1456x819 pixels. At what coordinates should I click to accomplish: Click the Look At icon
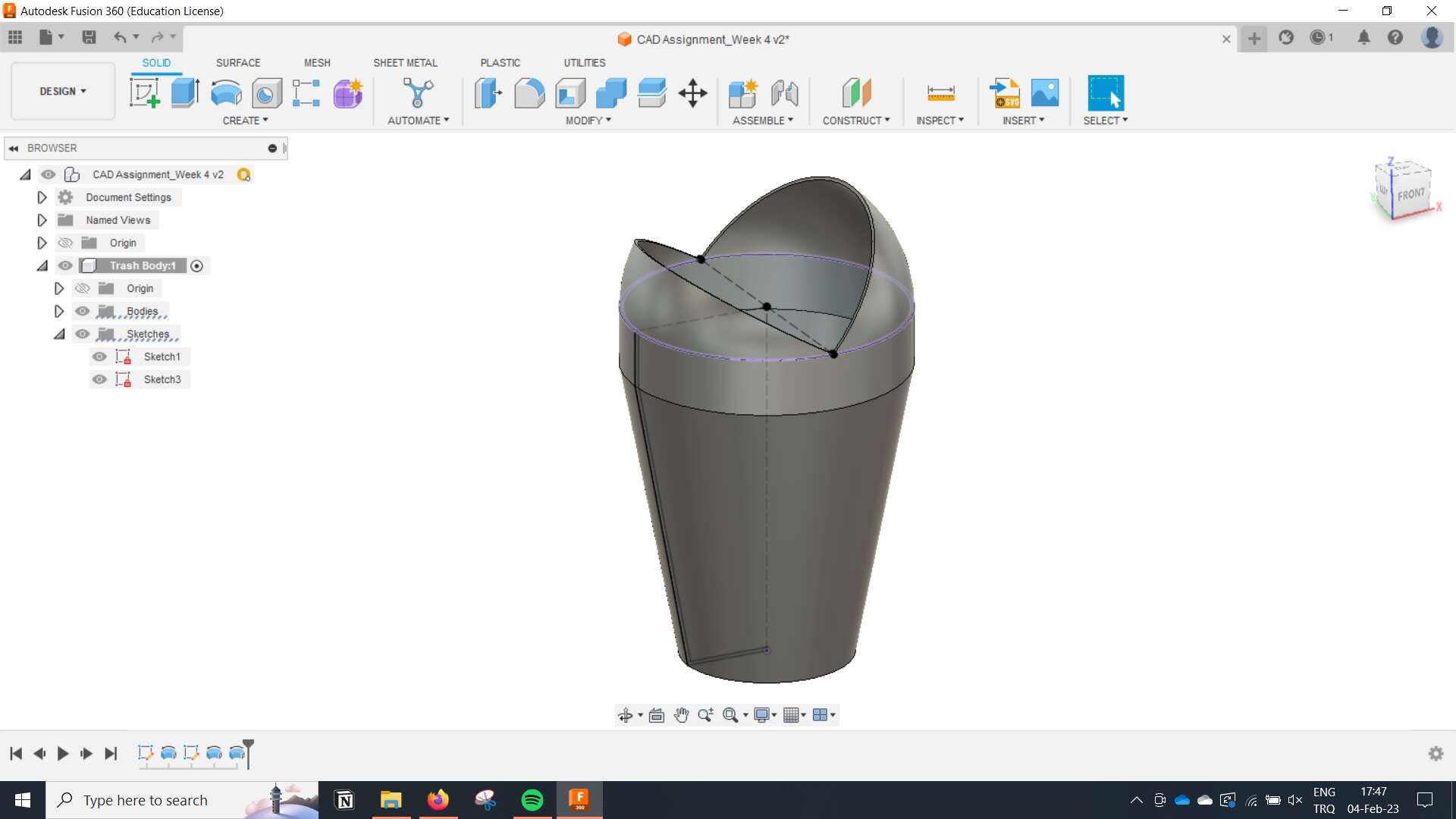657,715
